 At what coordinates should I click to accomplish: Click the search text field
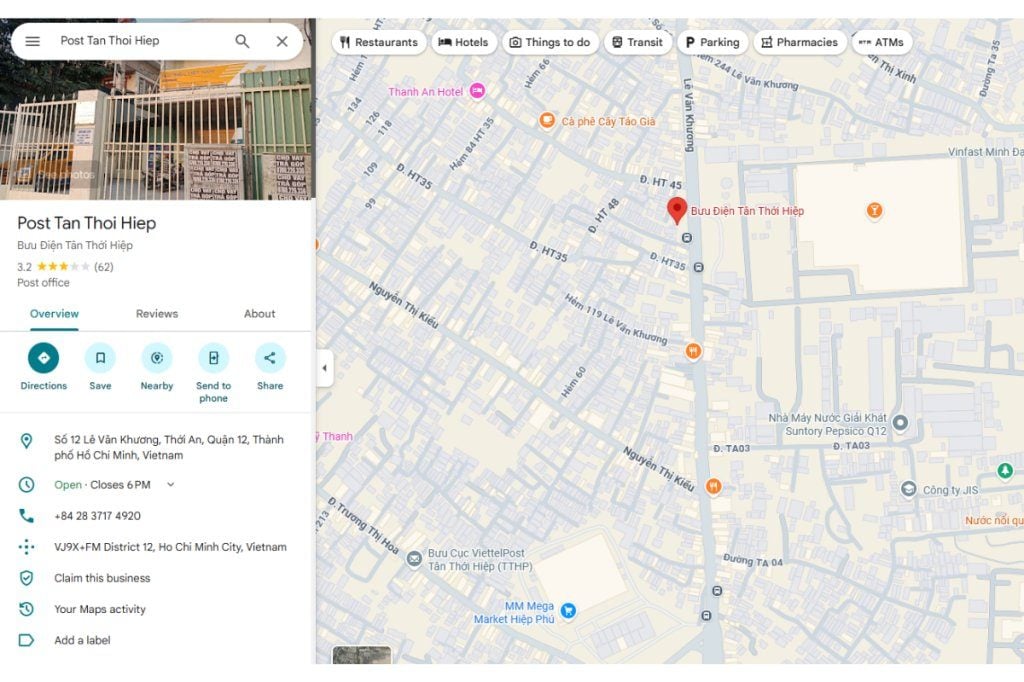click(140, 41)
